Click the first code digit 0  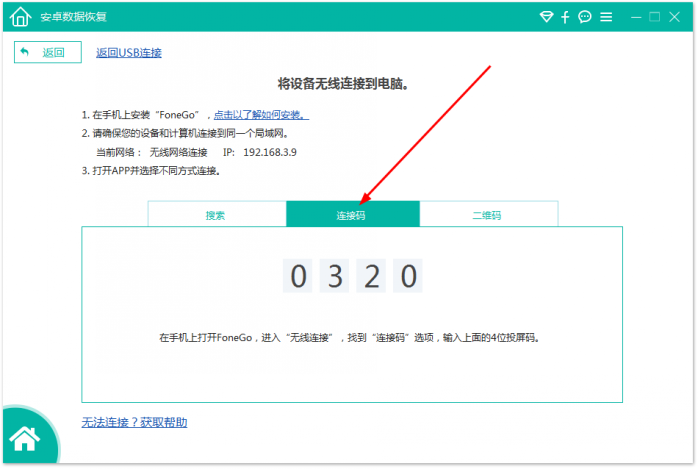pyautogui.click(x=298, y=276)
